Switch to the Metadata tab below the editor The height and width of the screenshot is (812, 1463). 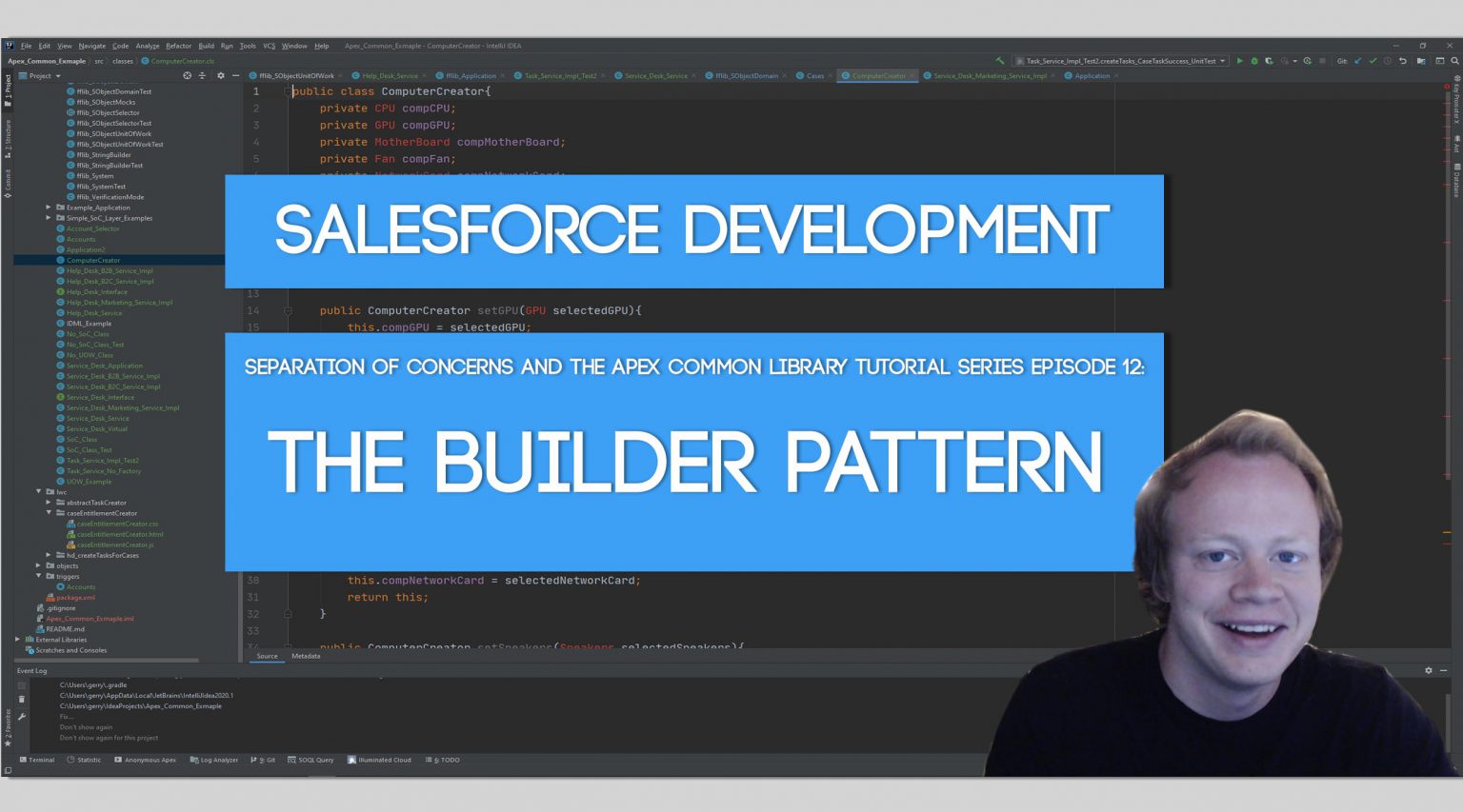(x=306, y=656)
